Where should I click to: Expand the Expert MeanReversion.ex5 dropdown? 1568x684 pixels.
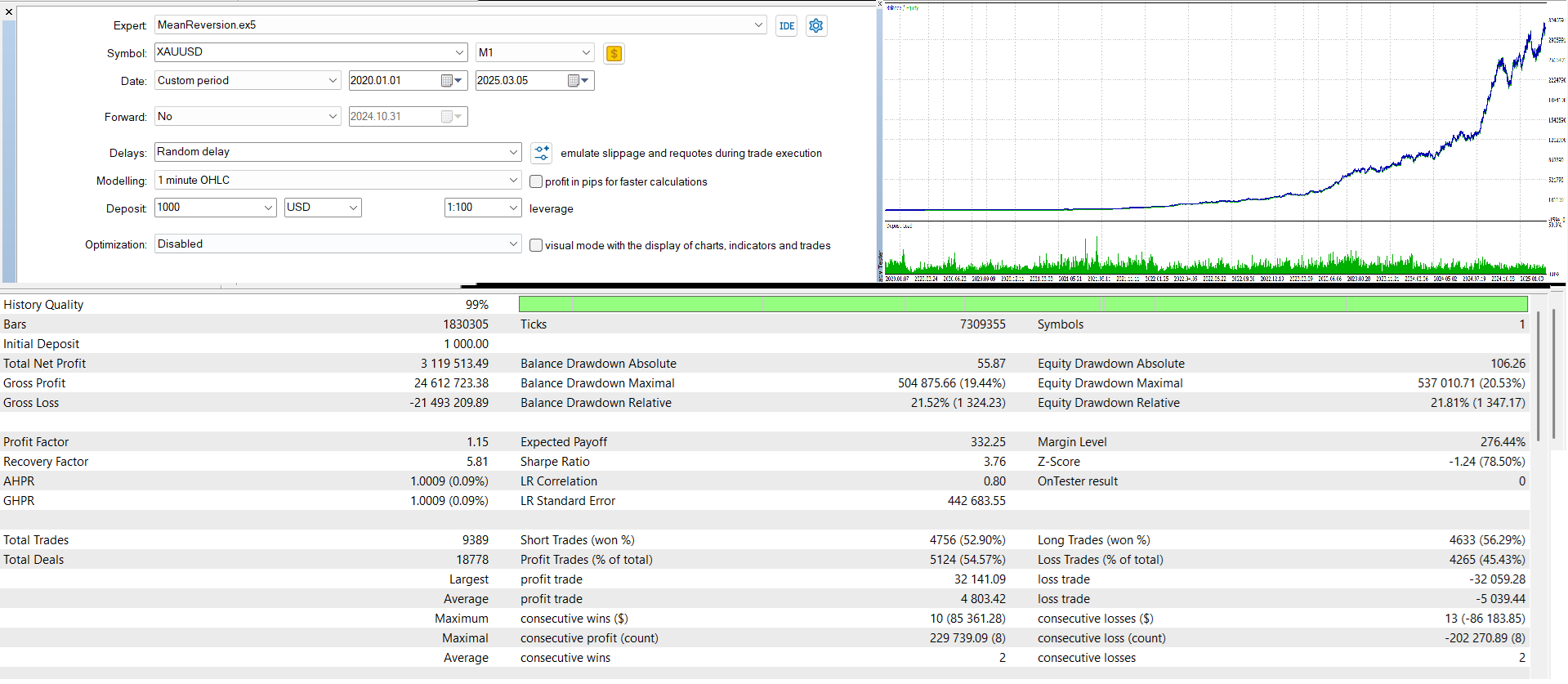(x=758, y=25)
